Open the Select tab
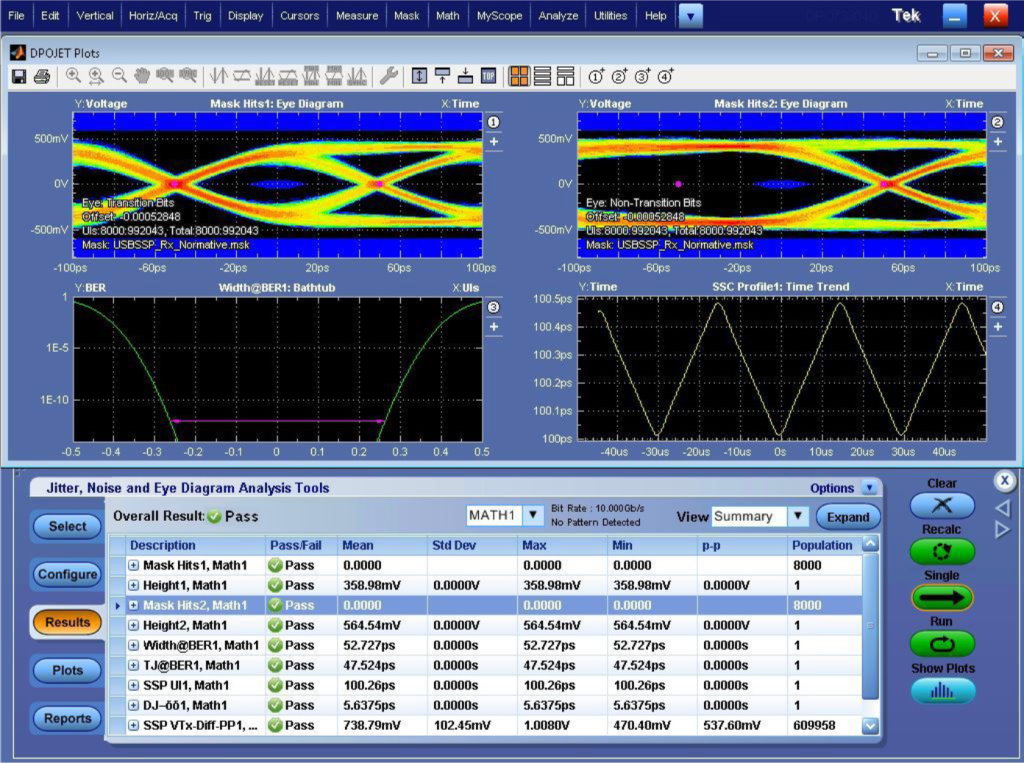 67,527
